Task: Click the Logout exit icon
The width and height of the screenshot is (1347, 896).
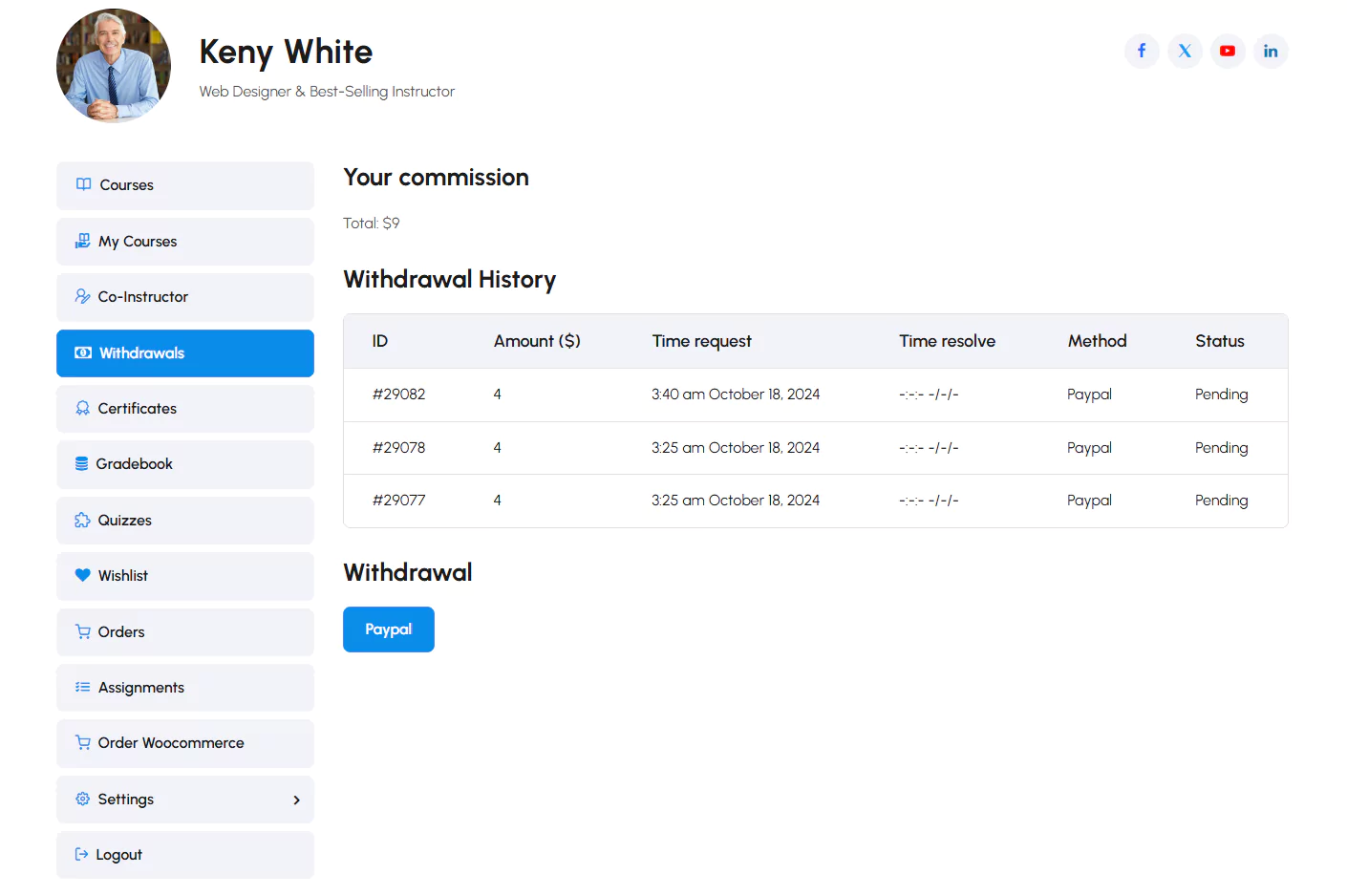Action: [x=82, y=854]
